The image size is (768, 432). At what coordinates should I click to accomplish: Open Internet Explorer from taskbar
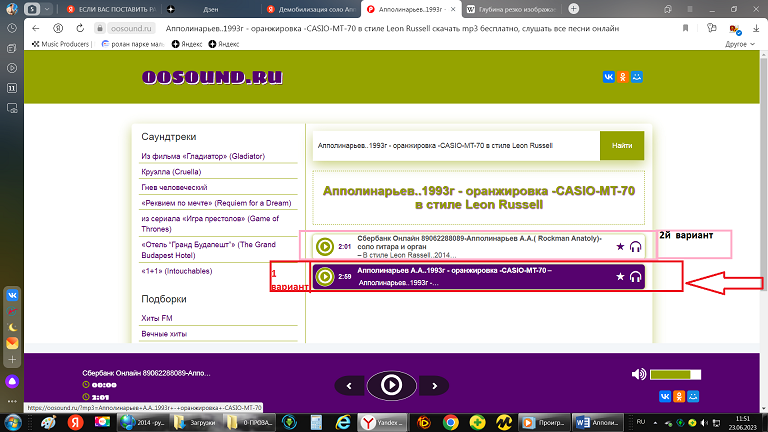[343, 422]
